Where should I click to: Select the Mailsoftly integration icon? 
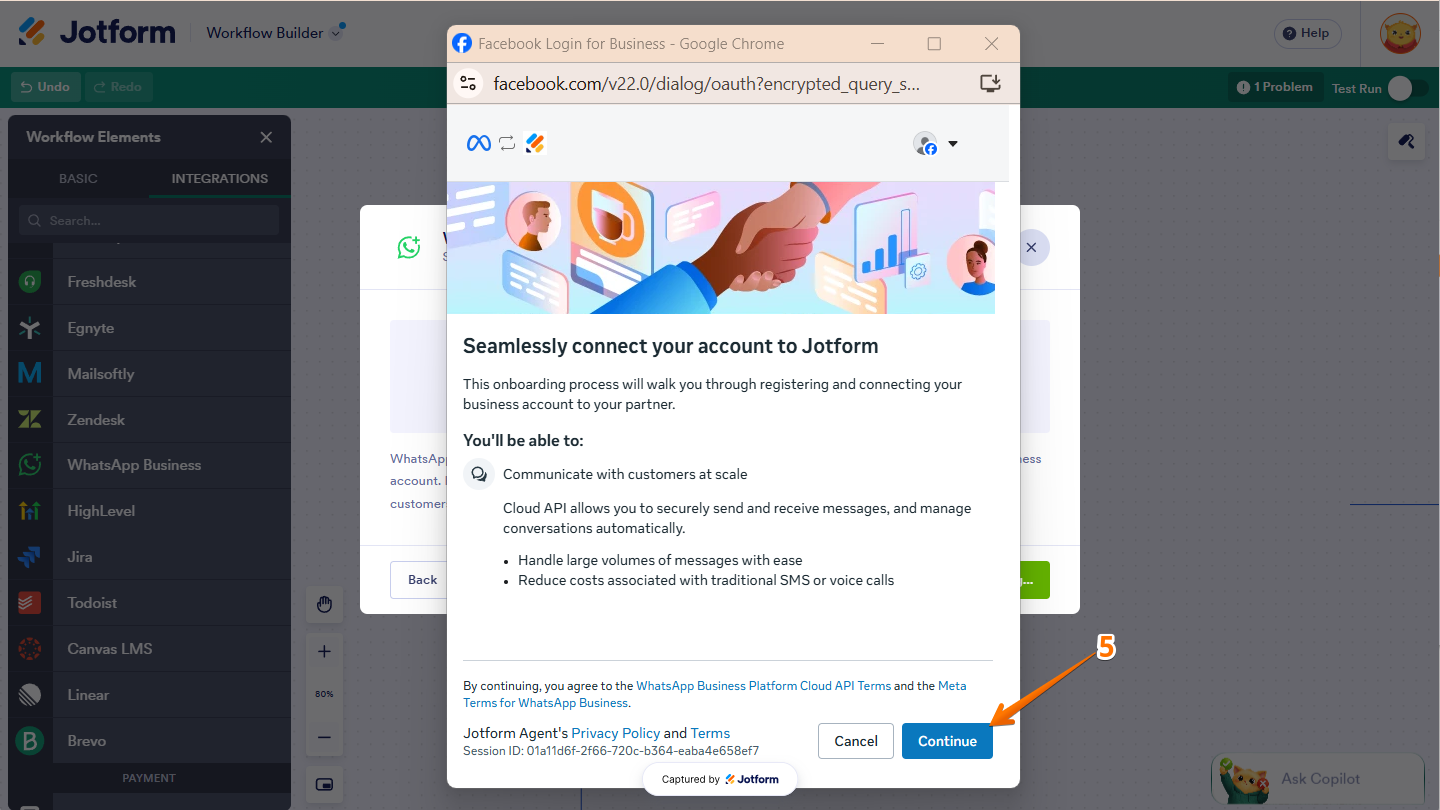(30, 374)
